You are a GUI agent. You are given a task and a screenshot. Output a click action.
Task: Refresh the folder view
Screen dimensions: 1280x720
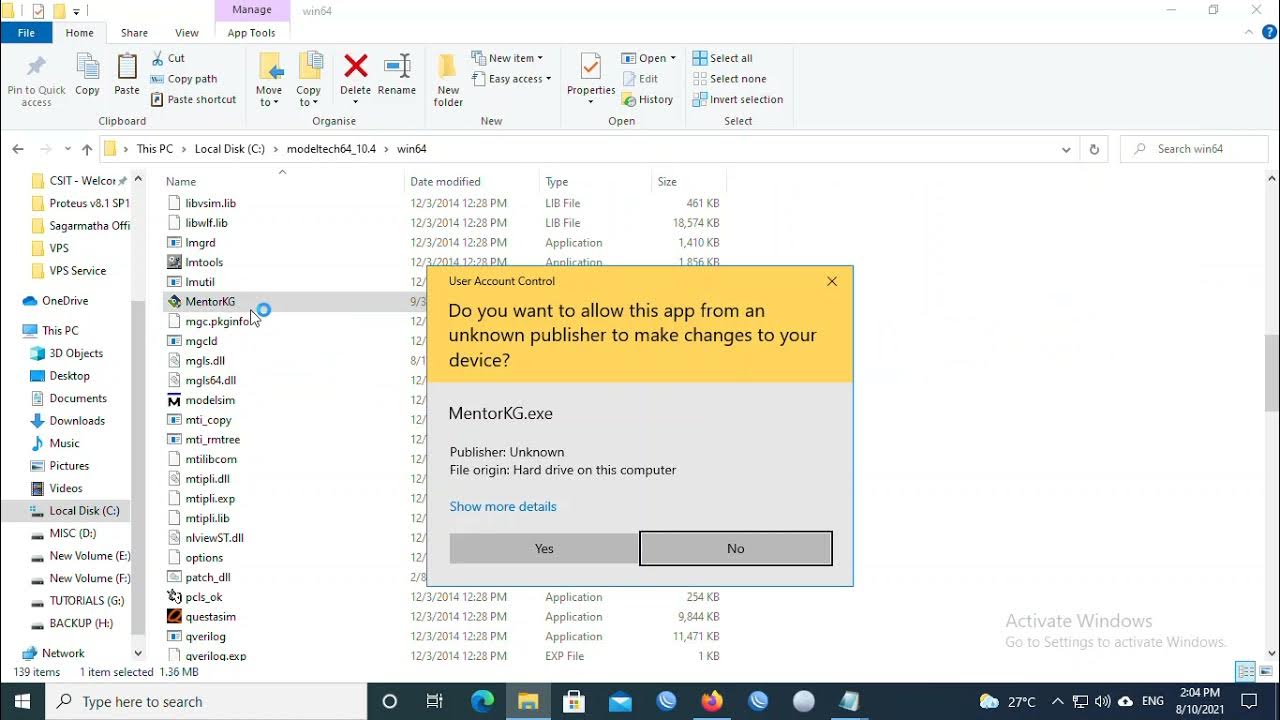pos(1093,149)
